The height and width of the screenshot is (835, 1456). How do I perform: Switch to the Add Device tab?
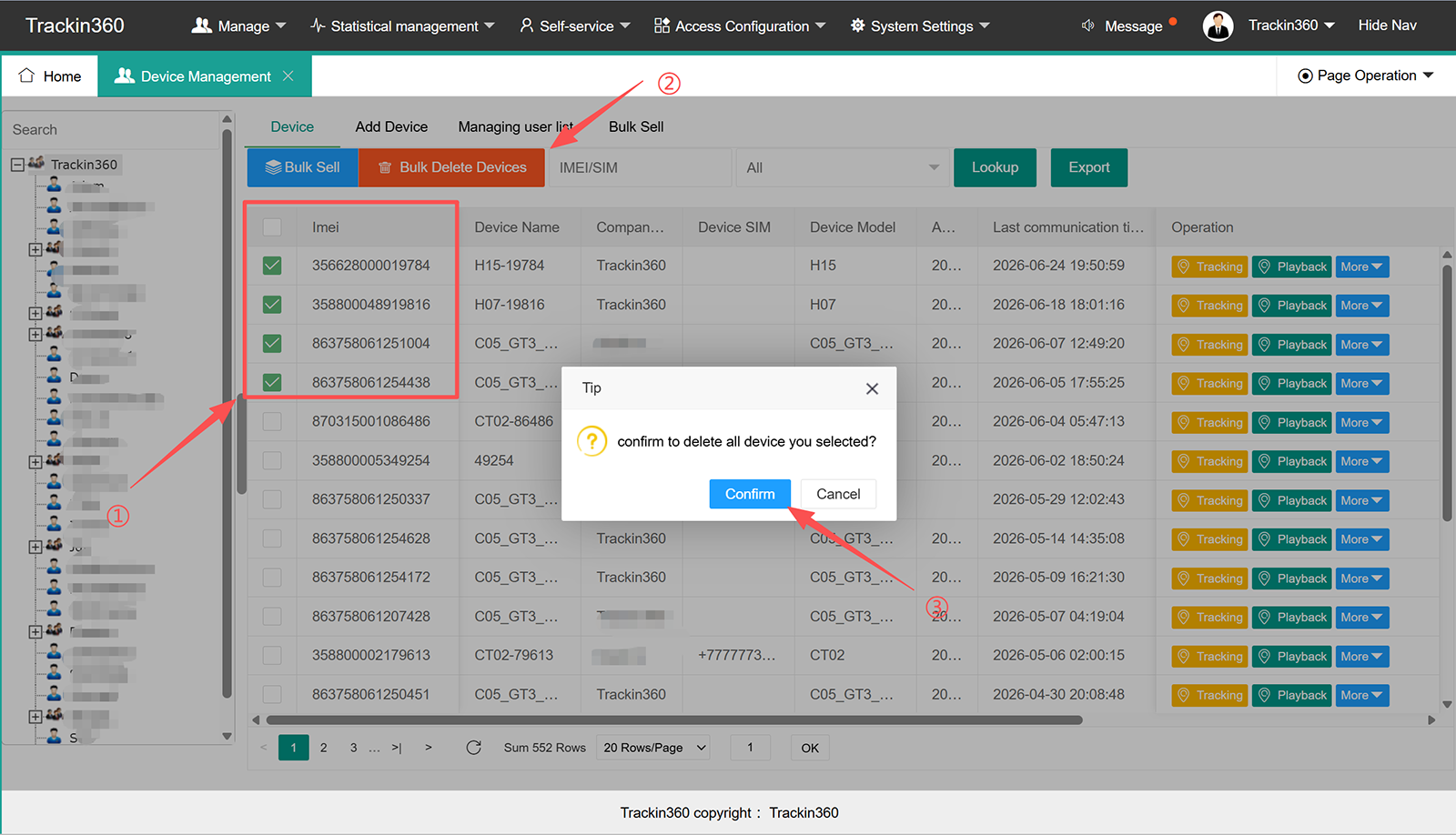point(391,127)
